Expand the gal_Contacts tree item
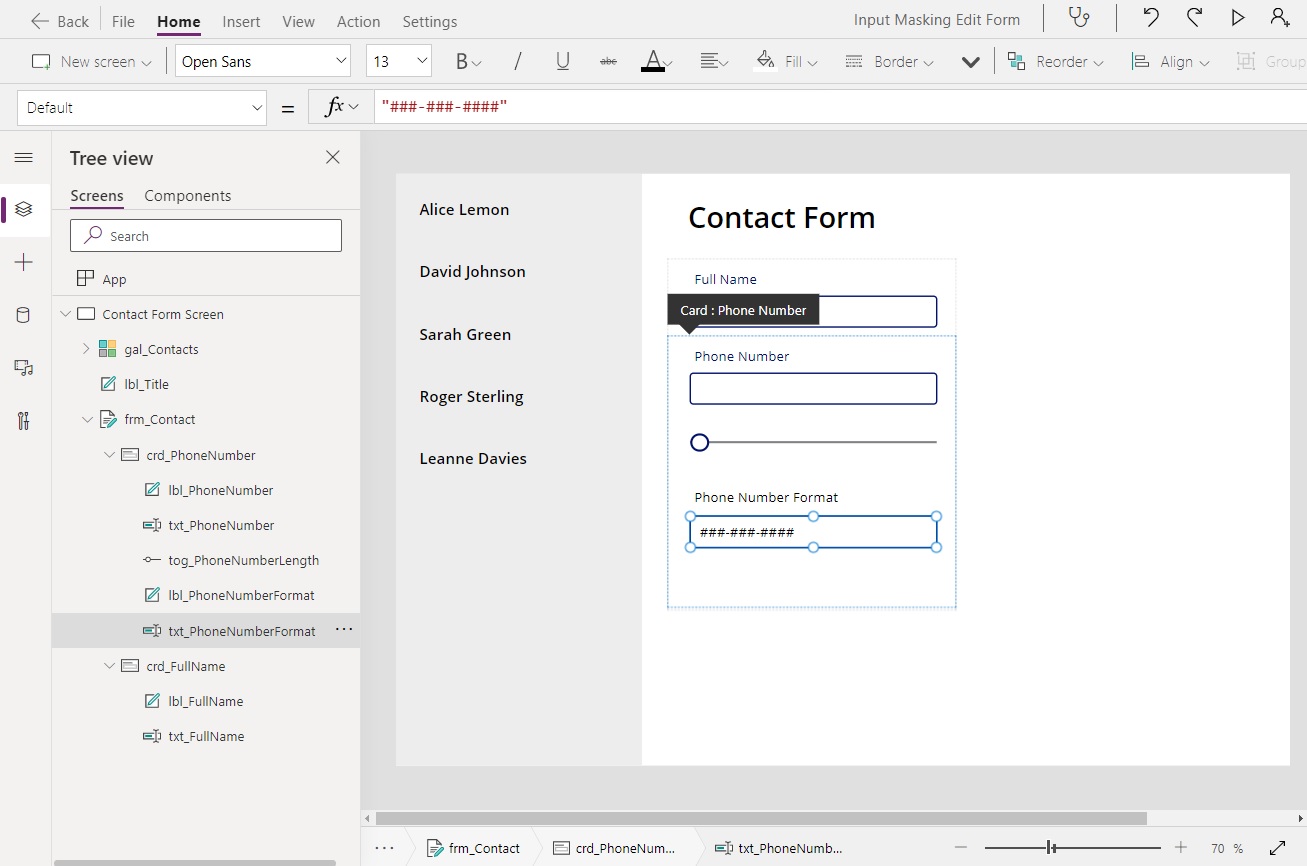Screen dimensions: 1307x866 tap(84, 349)
